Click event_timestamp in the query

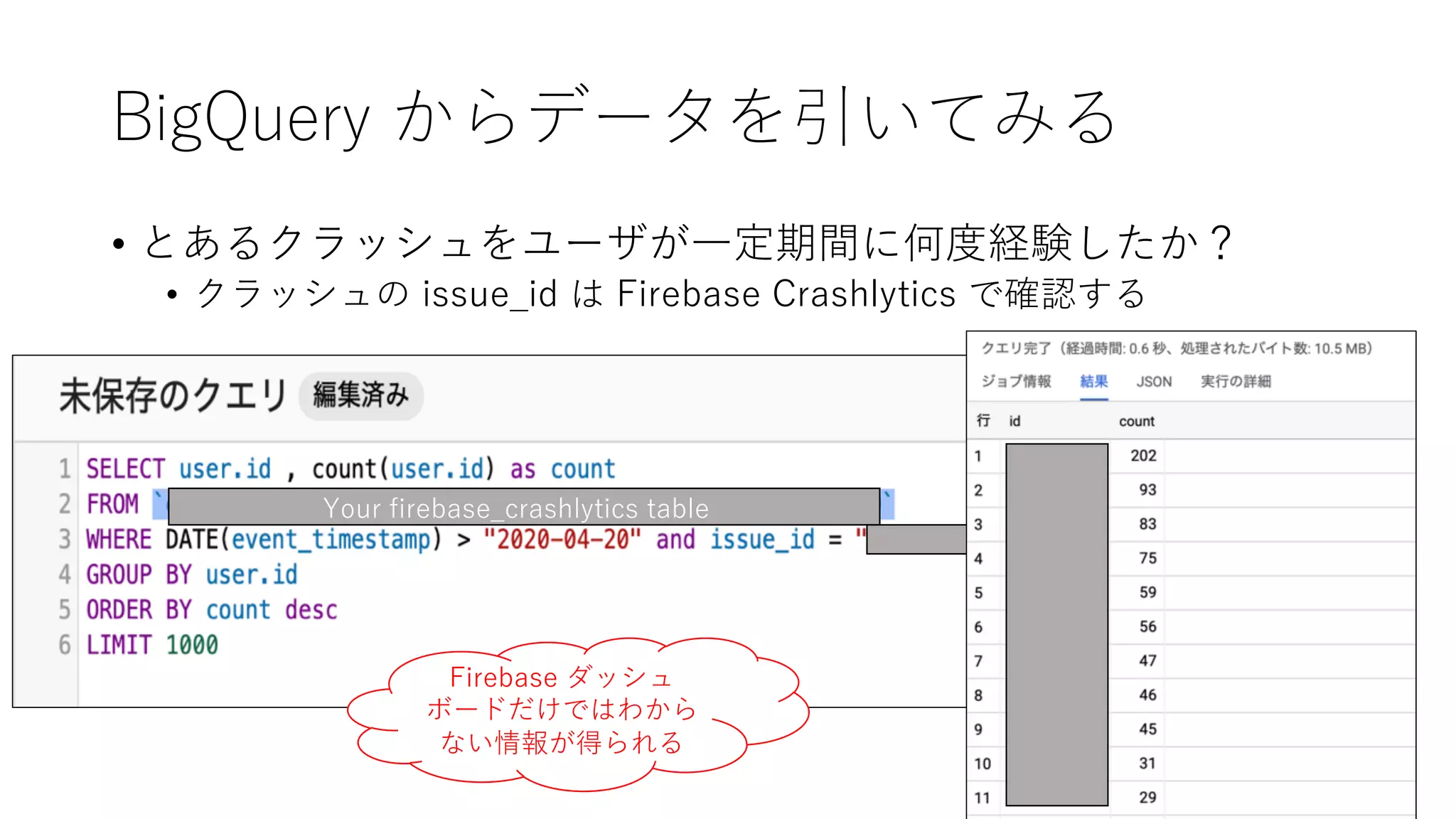[331, 540]
